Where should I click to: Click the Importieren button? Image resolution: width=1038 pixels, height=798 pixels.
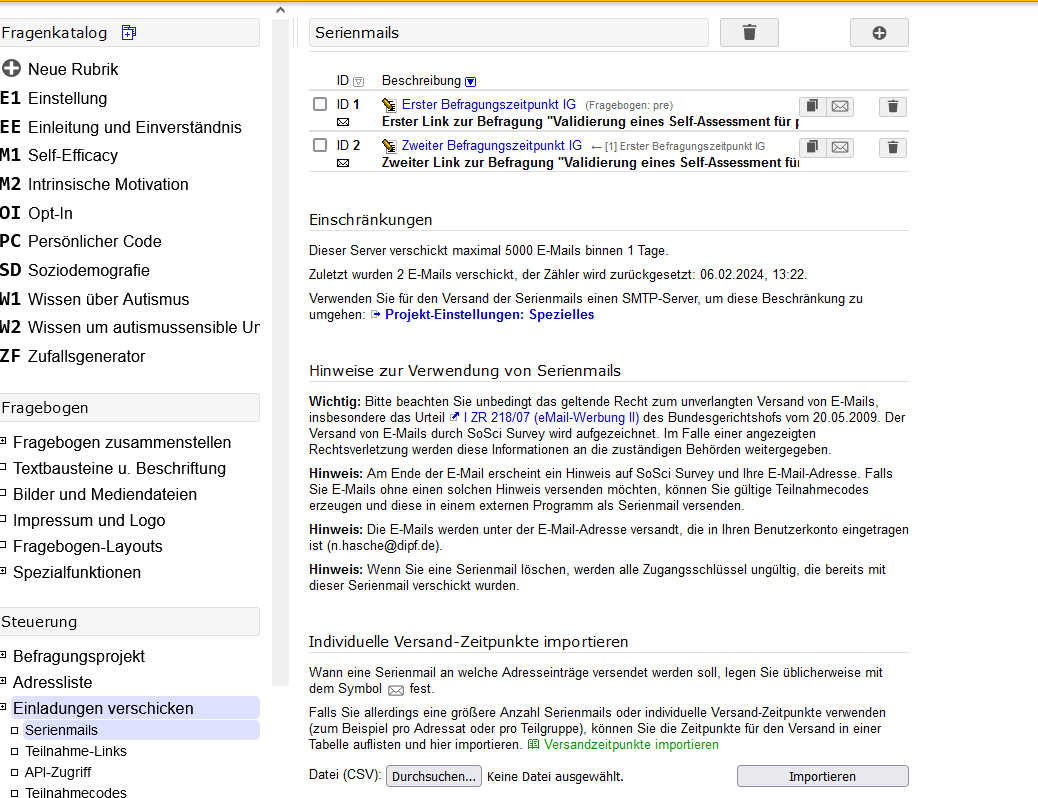(x=822, y=776)
